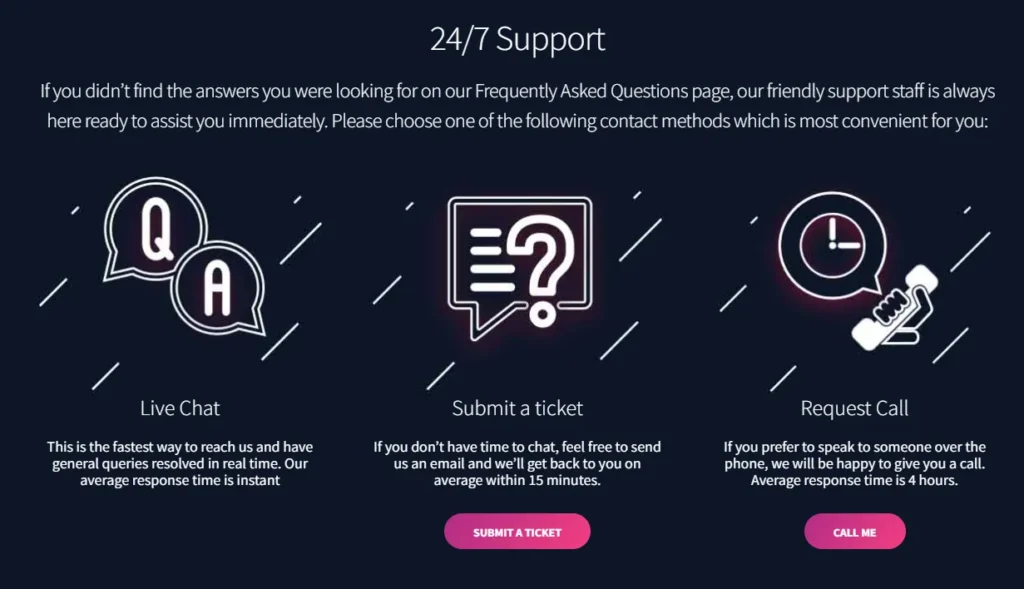Click the clock icon above Request Call

pyautogui.click(x=835, y=245)
